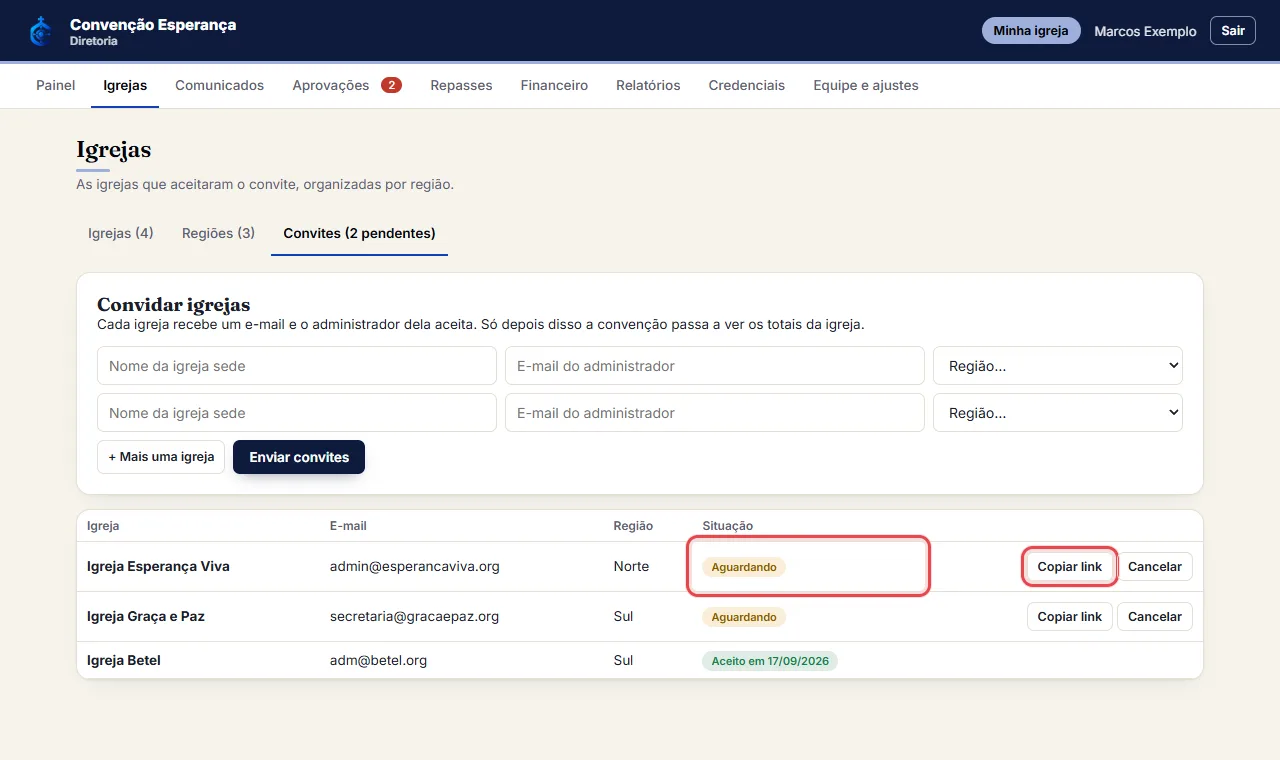Select the Igrejas navigation item

pos(125,85)
